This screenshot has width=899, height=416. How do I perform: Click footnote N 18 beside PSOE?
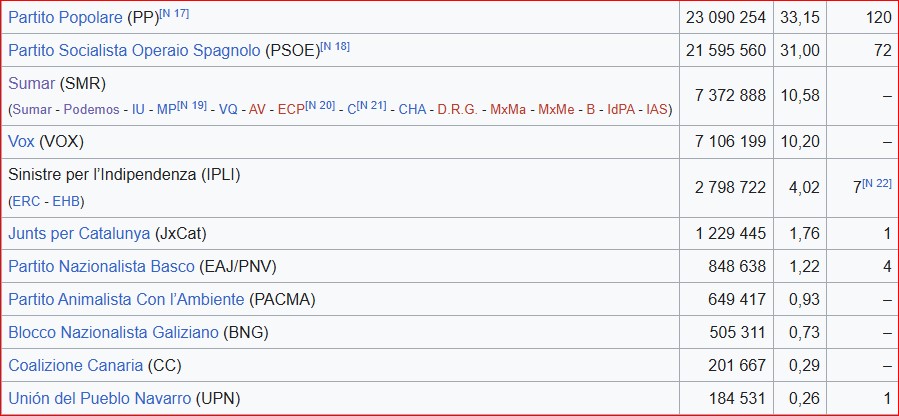(x=333, y=46)
